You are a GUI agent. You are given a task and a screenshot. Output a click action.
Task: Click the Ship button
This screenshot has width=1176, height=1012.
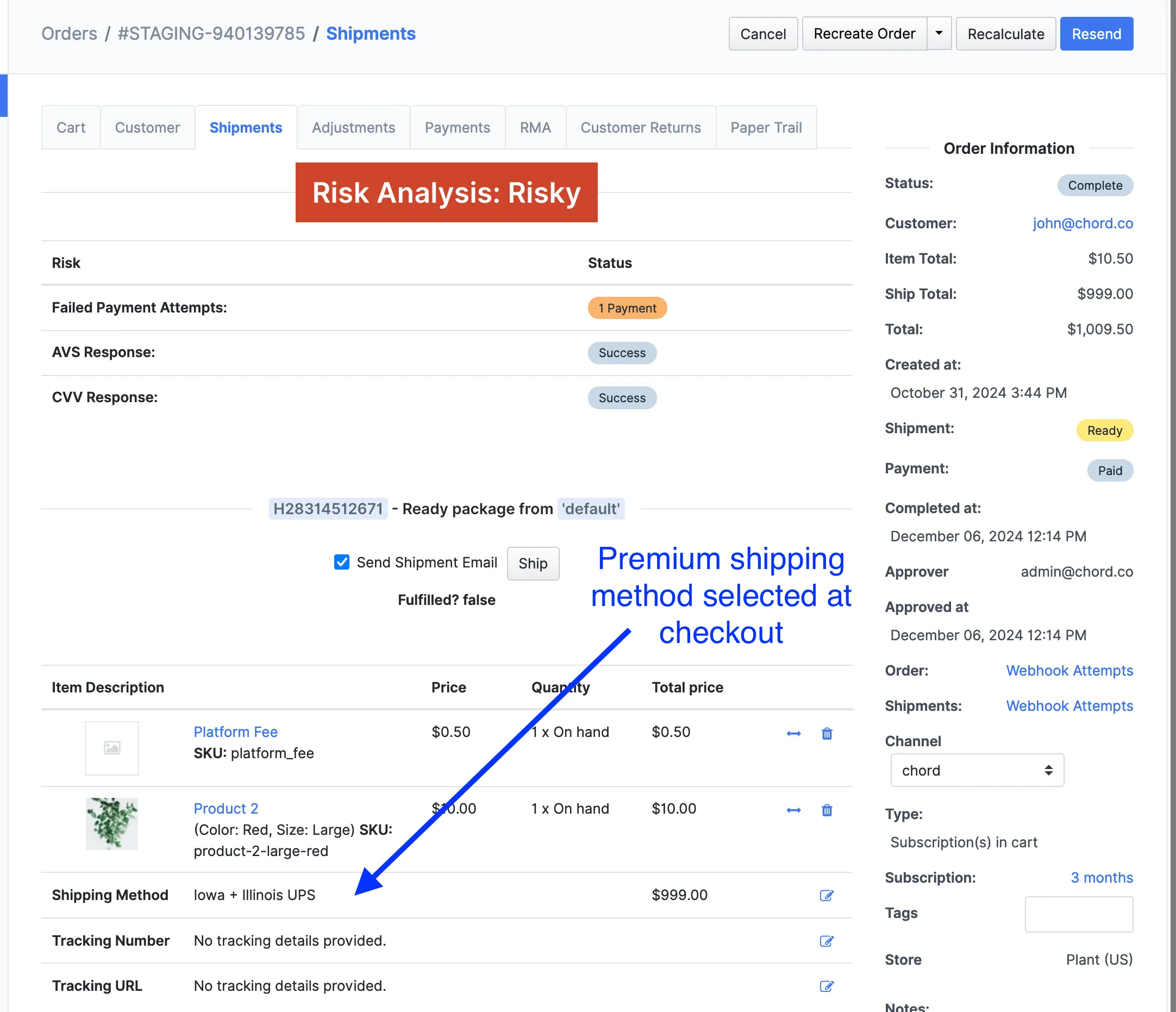(x=533, y=563)
